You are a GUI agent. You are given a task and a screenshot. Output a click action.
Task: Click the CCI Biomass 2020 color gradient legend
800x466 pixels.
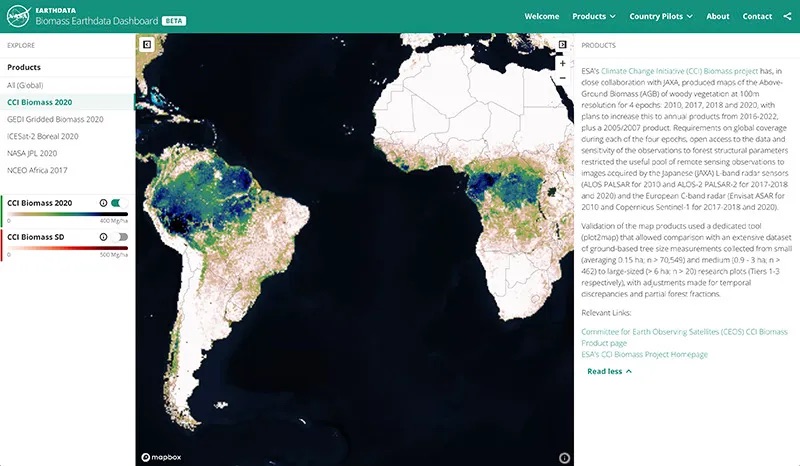(65, 214)
